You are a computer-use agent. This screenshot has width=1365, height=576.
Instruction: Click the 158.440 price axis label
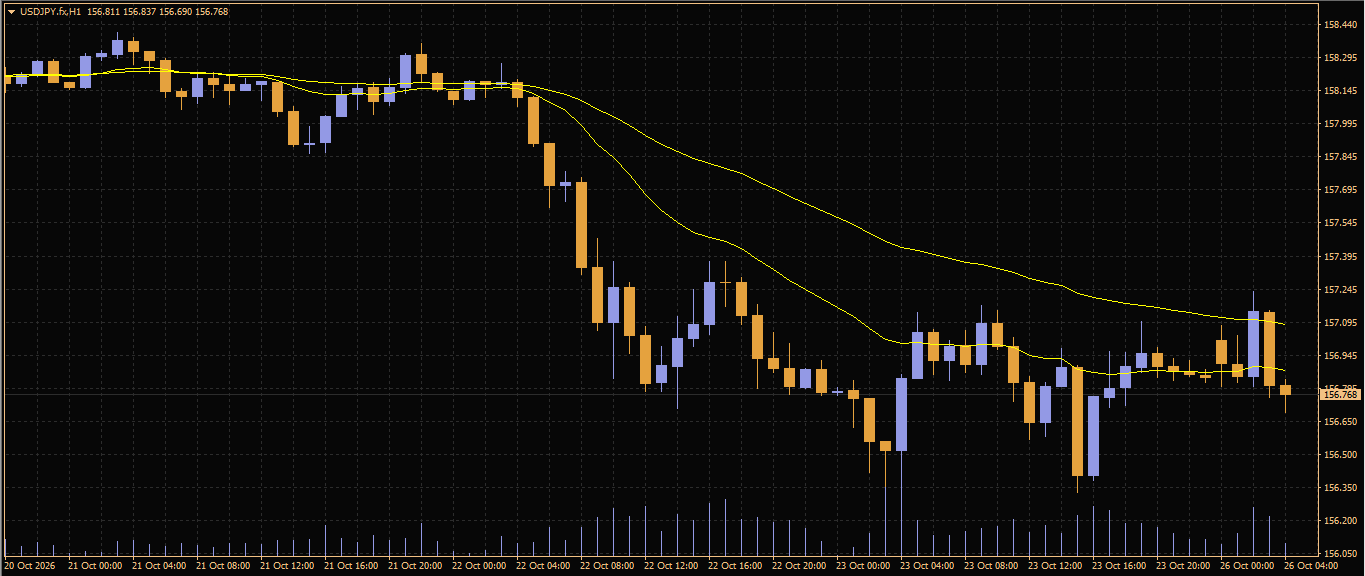point(1340,24)
